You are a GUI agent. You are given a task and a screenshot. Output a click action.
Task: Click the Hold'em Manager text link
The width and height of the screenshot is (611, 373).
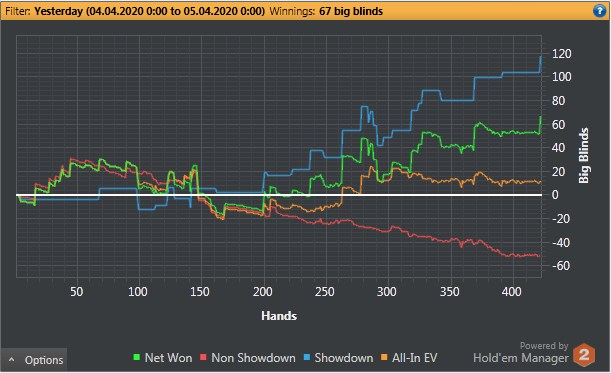[521, 358]
